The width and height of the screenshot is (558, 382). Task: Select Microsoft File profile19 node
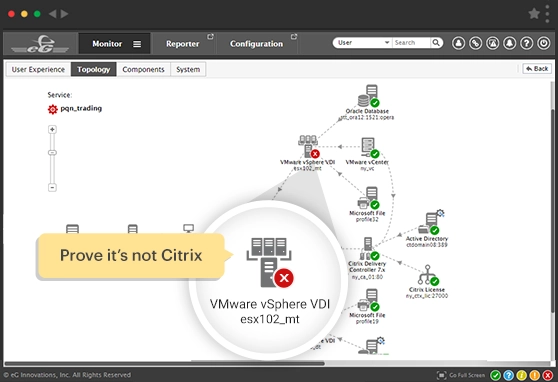point(368,300)
